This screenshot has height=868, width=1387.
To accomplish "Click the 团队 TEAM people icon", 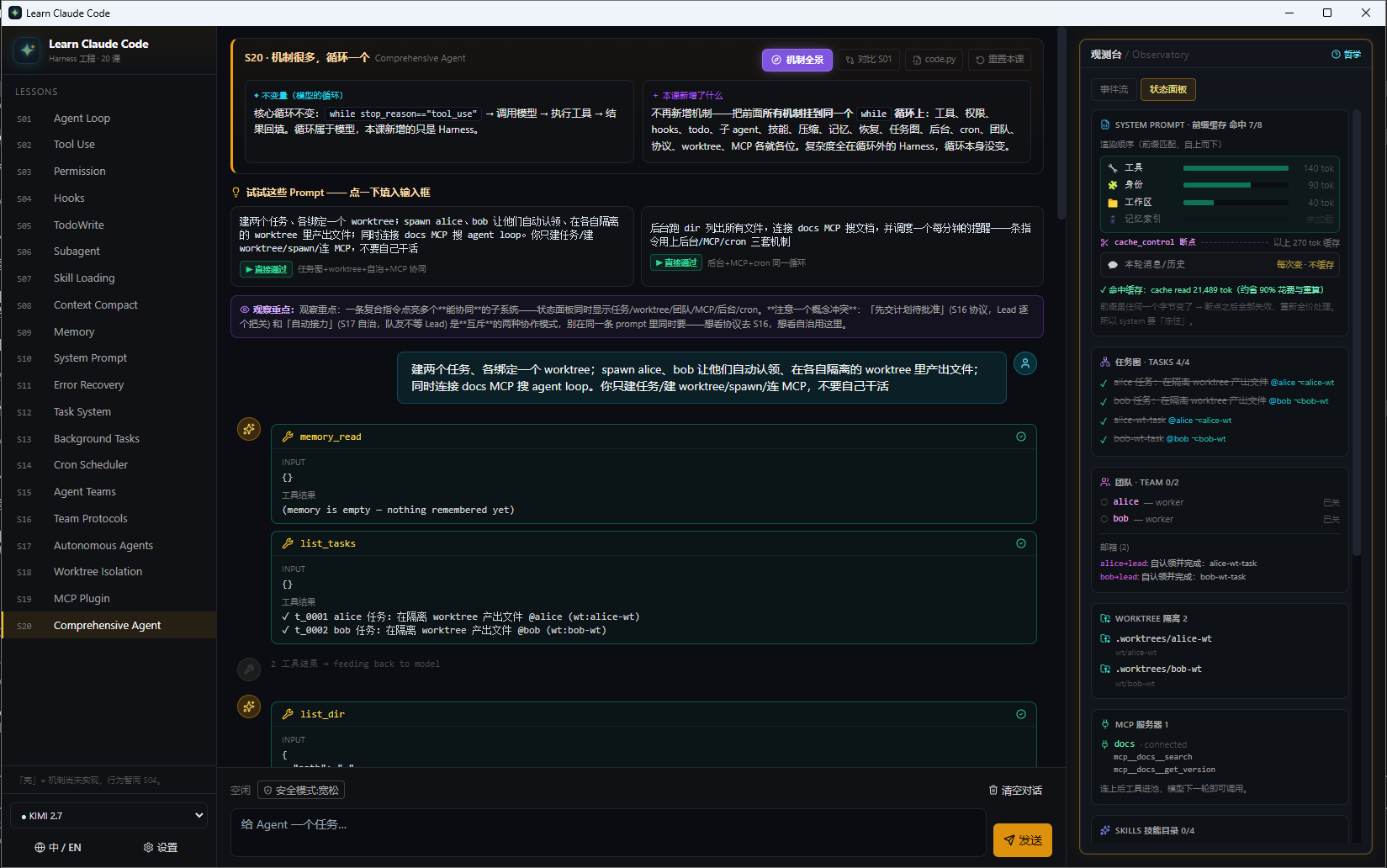I will pyautogui.click(x=1105, y=482).
